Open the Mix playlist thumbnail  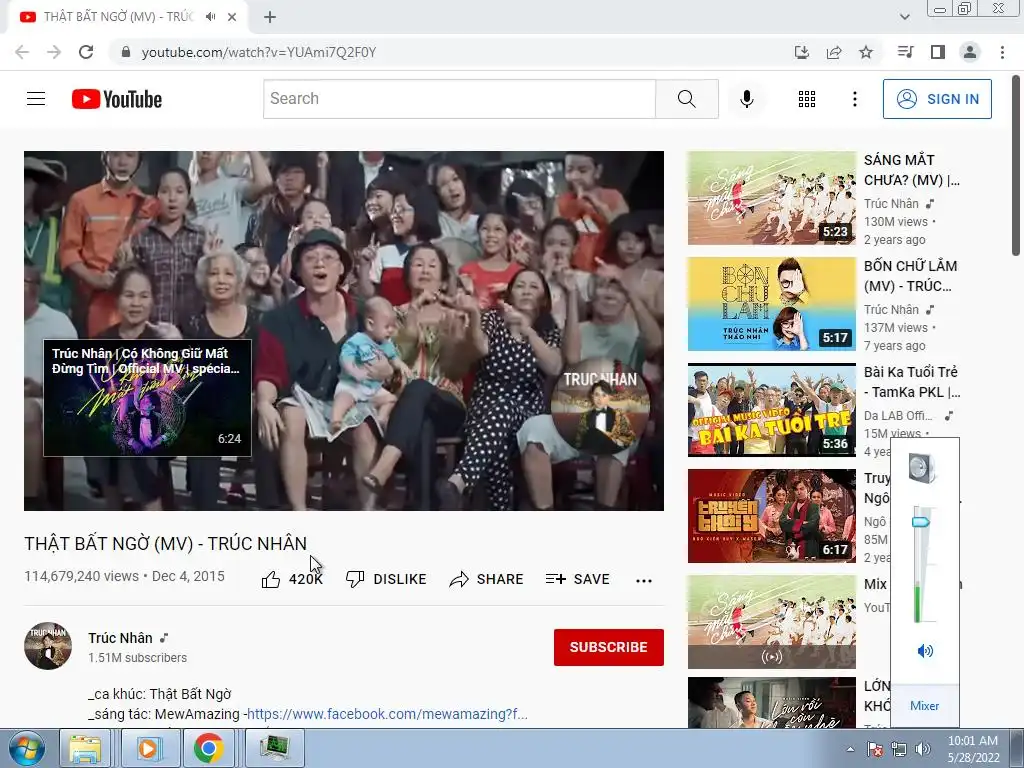[771, 622]
